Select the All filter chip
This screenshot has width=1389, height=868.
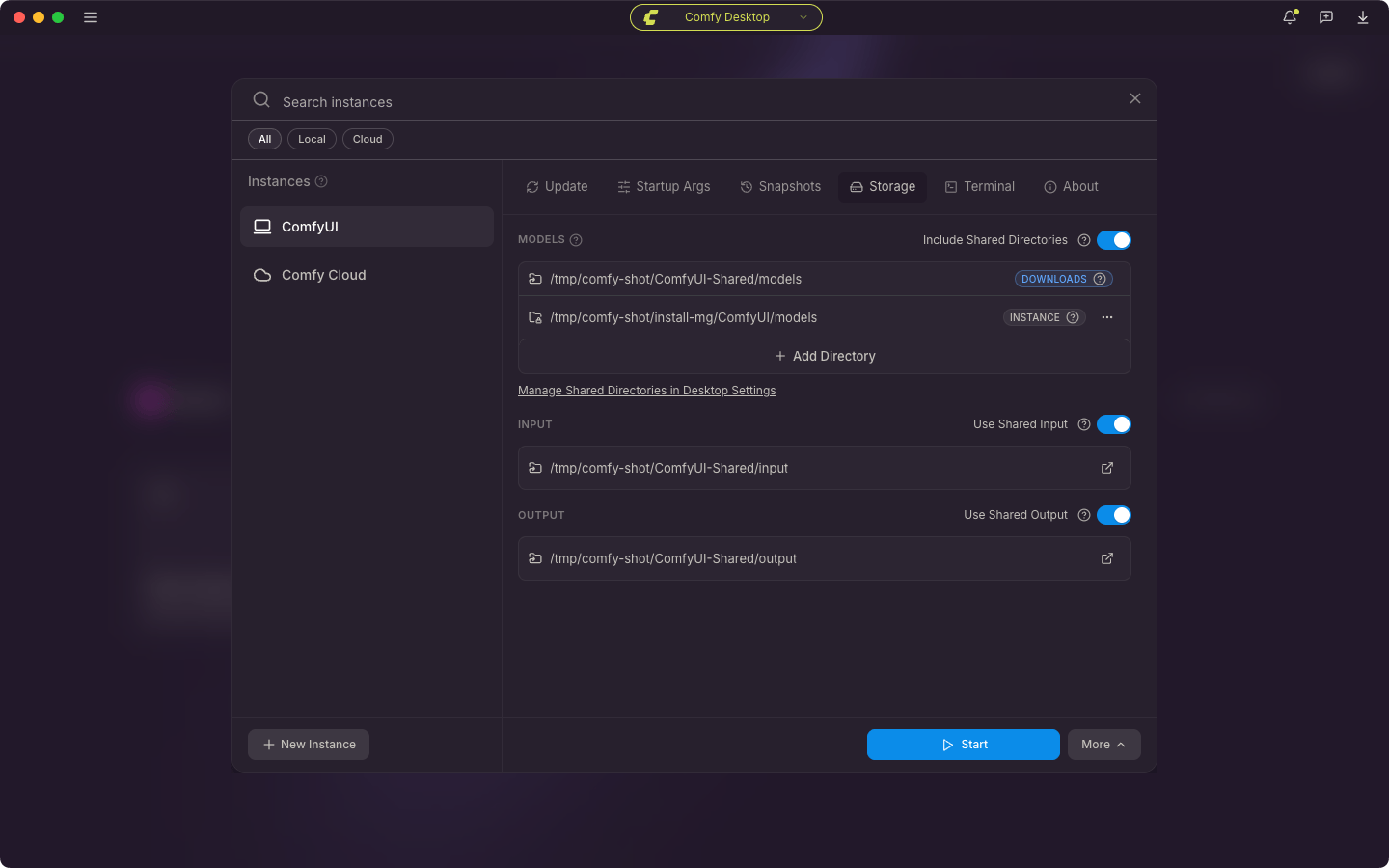[x=264, y=139]
